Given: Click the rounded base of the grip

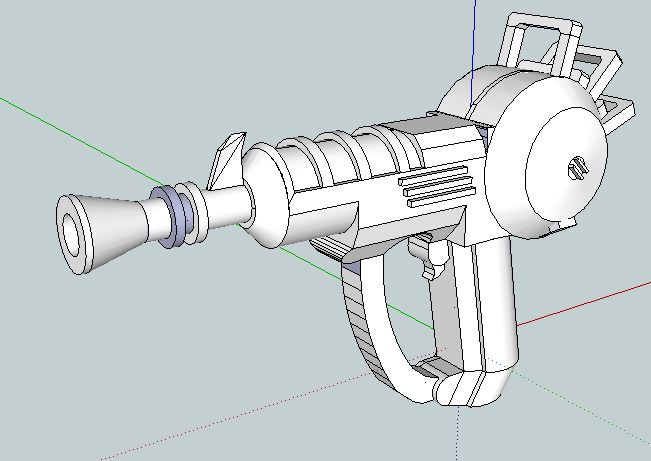Looking at the screenshot, I should coord(468,388).
